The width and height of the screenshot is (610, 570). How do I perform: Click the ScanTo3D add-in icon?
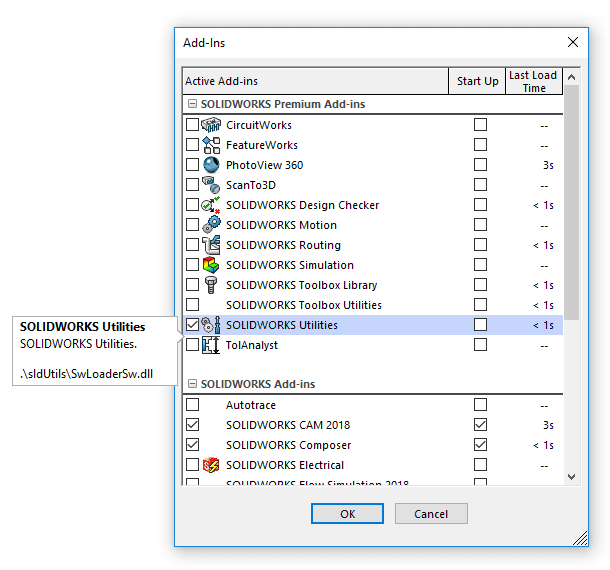pyautogui.click(x=211, y=185)
